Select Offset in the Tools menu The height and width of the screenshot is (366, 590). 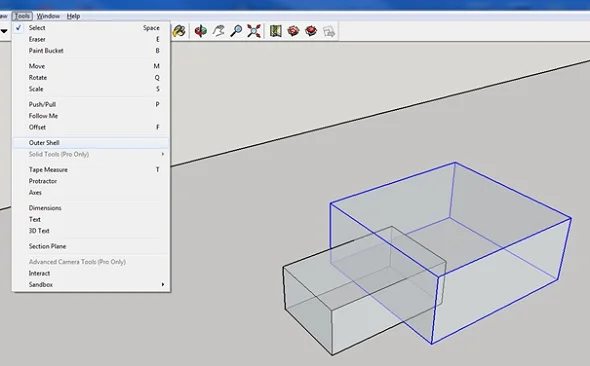[x=91, y=127]
